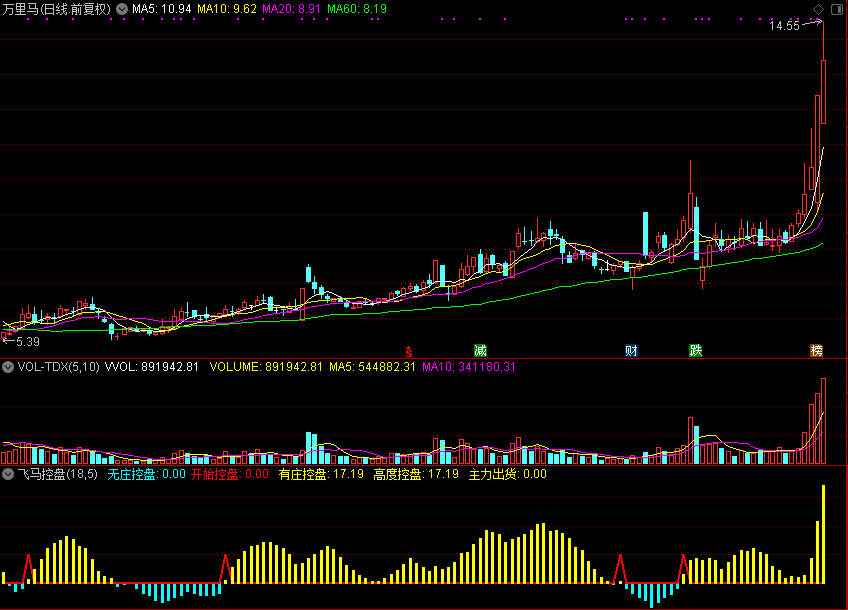Click the VVOL: 891942.81 value

151,367
